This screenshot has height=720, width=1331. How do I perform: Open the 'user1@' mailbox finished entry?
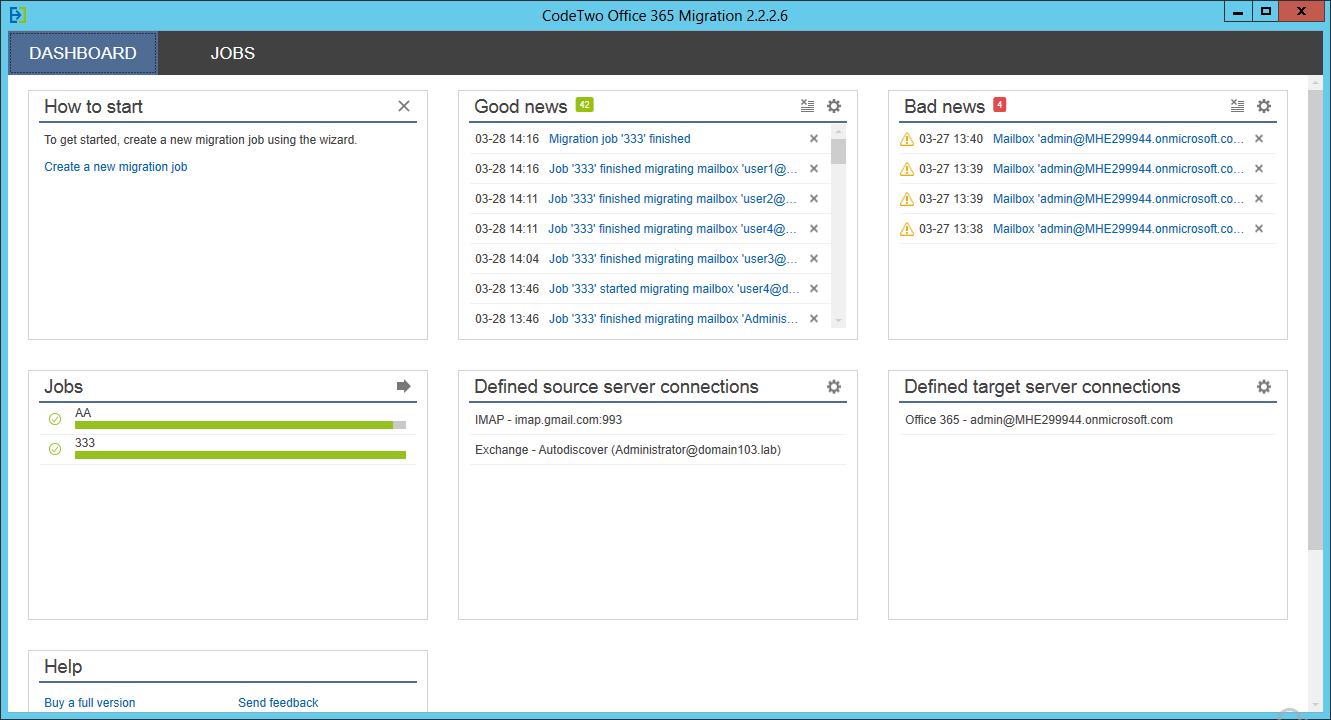coord(673,169)
